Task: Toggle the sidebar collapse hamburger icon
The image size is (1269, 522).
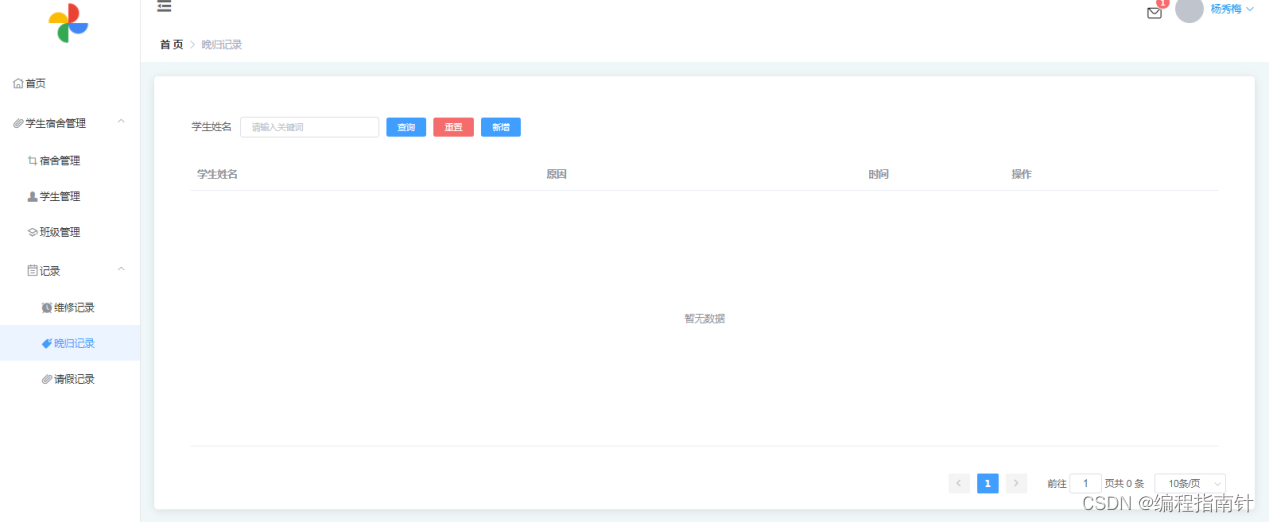Action: point(165,6)
